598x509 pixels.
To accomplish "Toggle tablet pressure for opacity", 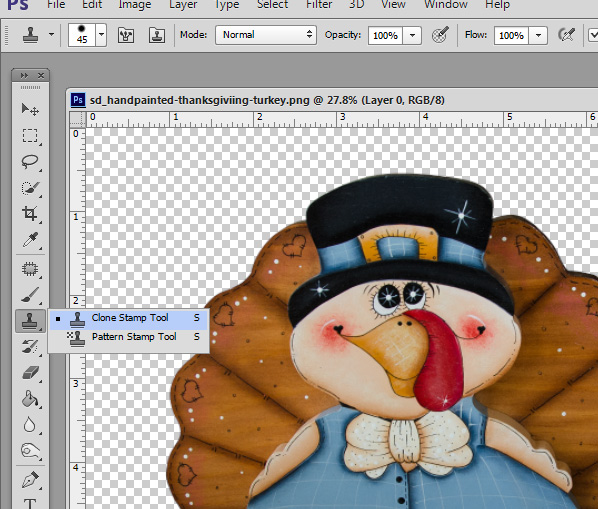I will (440, 35).
